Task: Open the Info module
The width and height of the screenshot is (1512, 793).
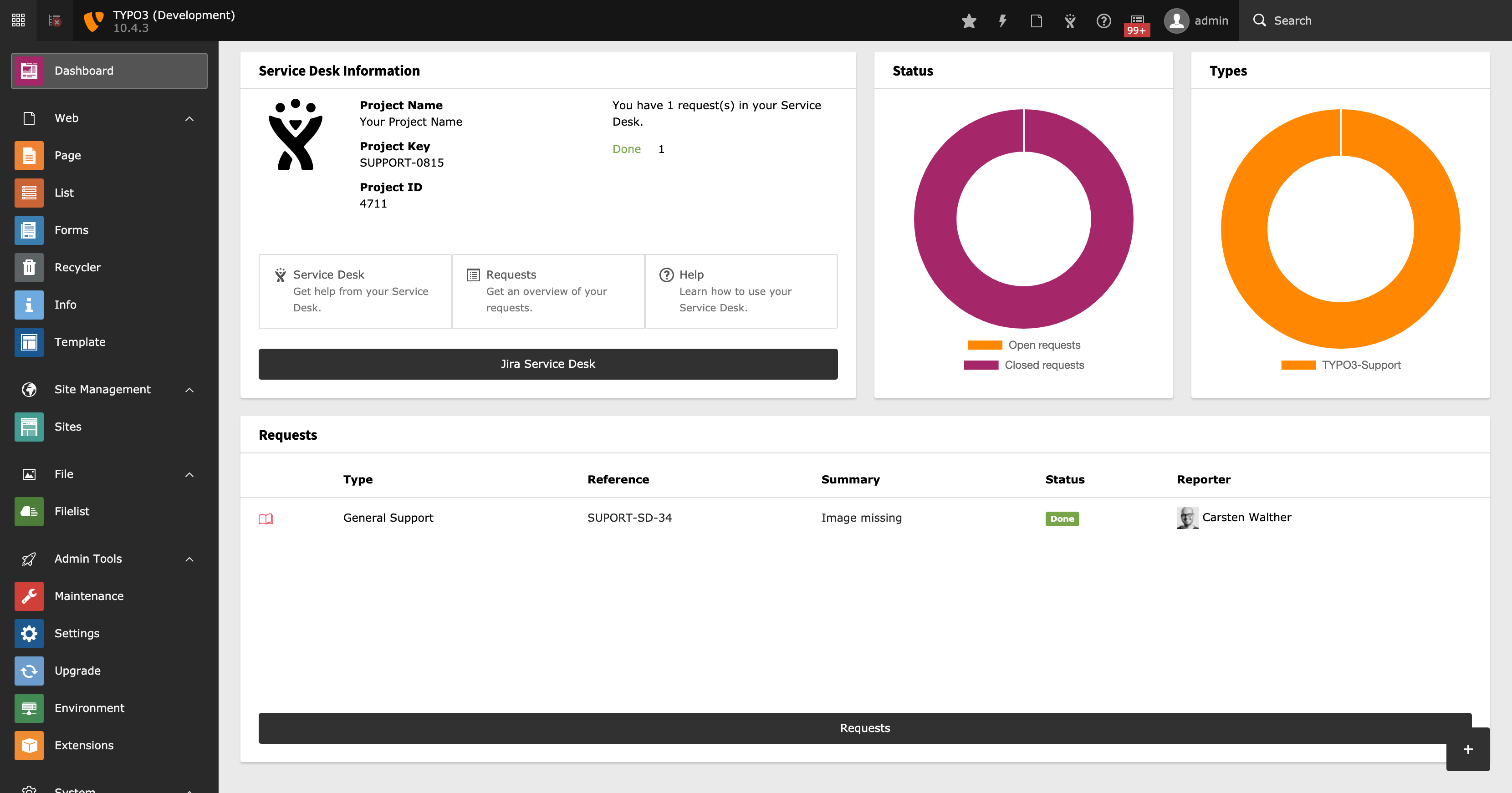Action: coord(109,305)
